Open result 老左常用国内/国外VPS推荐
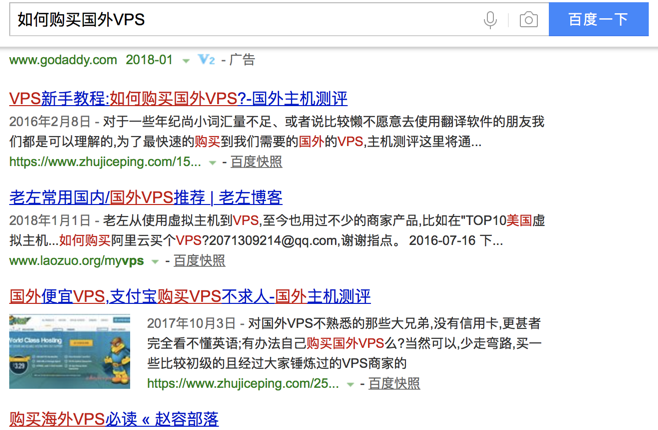Screen dimensions: 658x430 pos(146,198)
